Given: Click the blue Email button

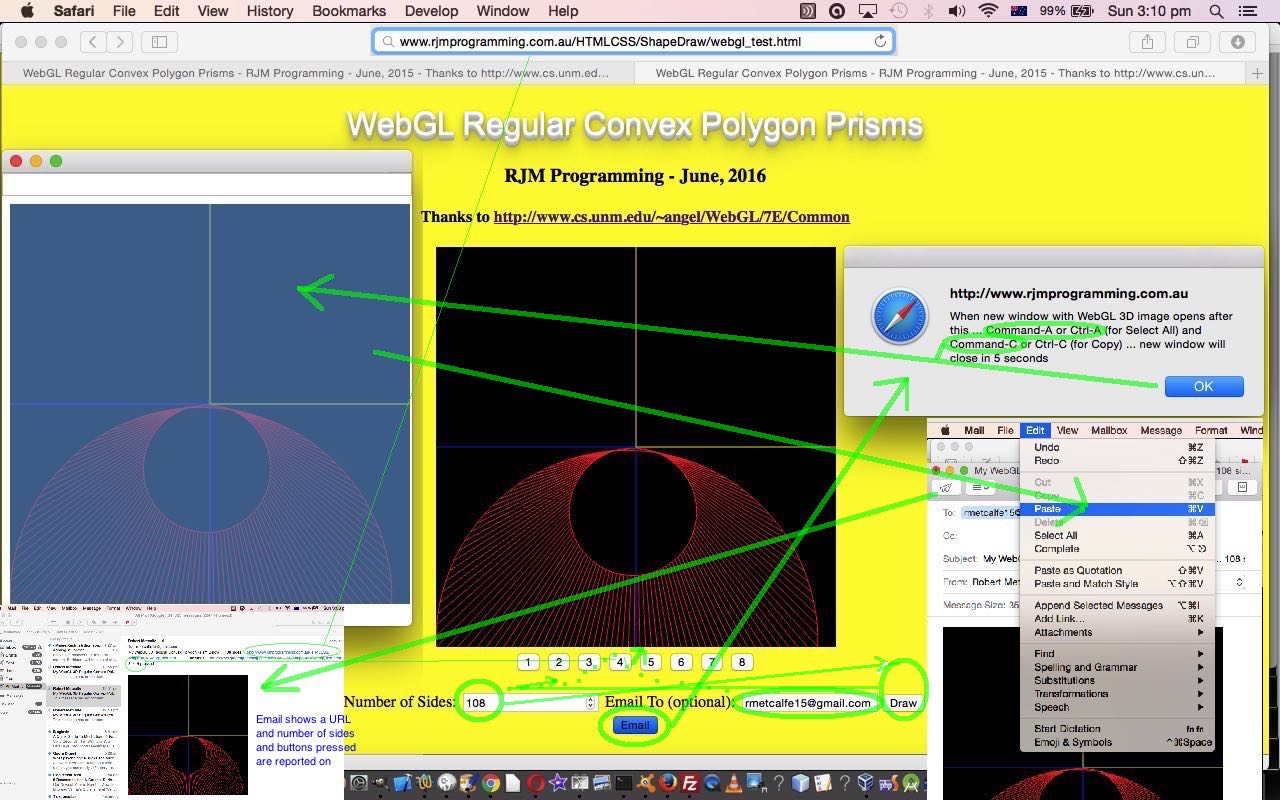Looking at the screenshot, I should (x=635, y=726).
